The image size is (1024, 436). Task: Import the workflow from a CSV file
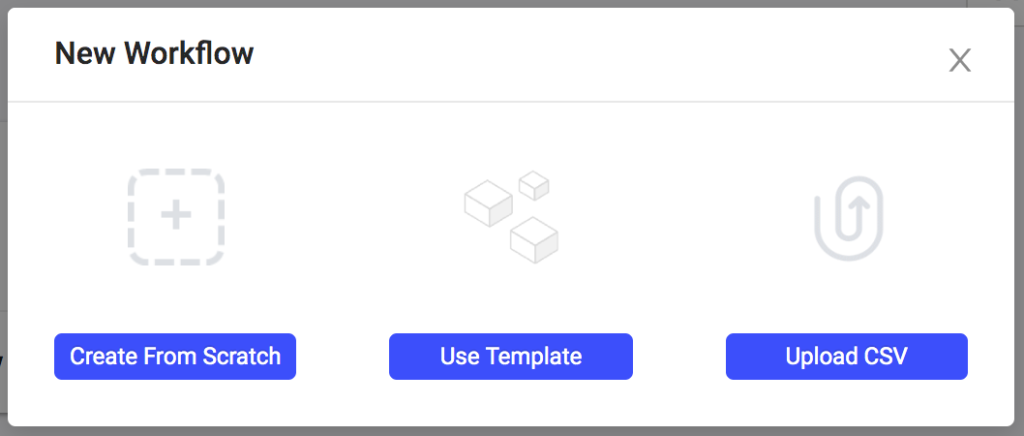pyautogui.click(x=846, y=356)
